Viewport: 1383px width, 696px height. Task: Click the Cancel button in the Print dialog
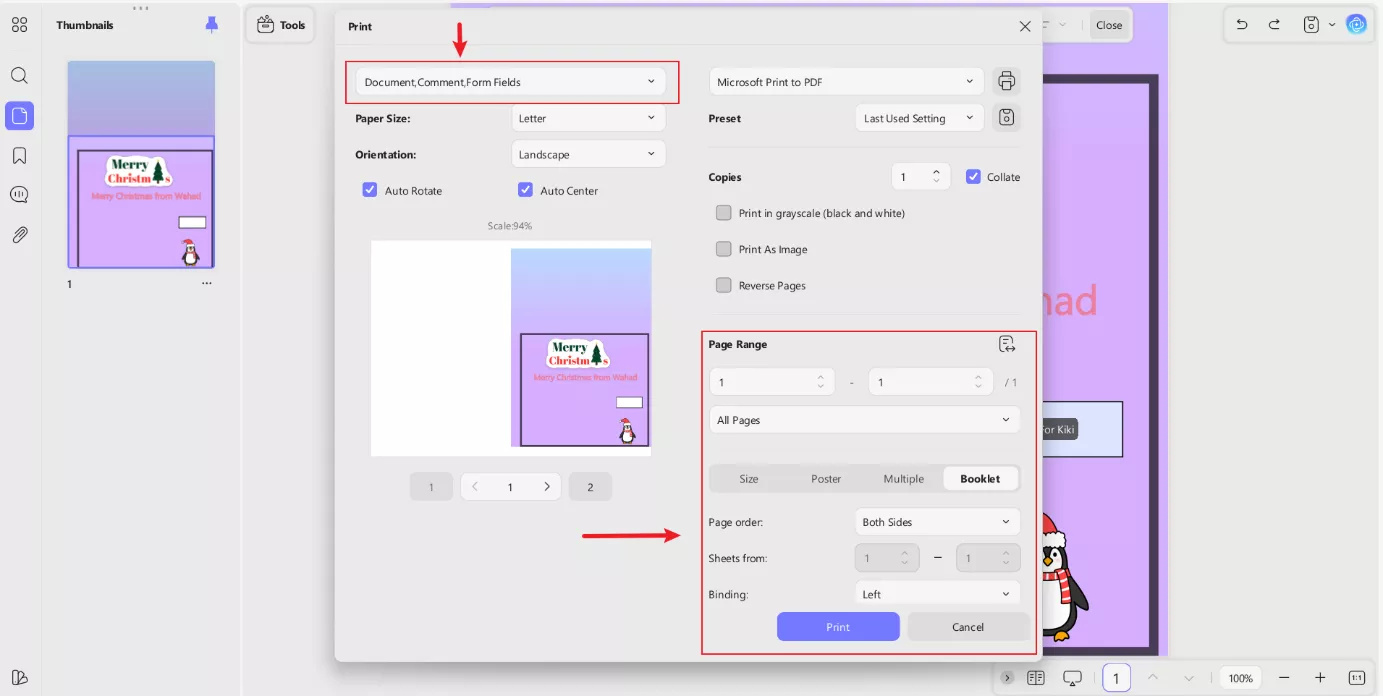tap(967, 626)
